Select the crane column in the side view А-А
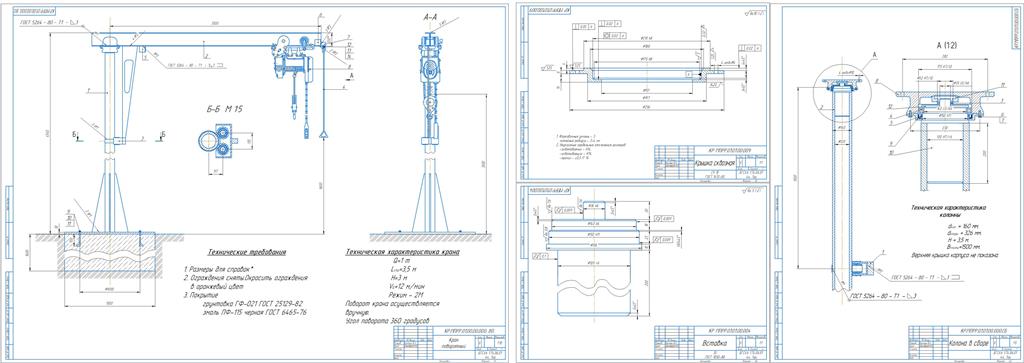The width and height of the screenshot is (1024, 363). pos(430,131)
